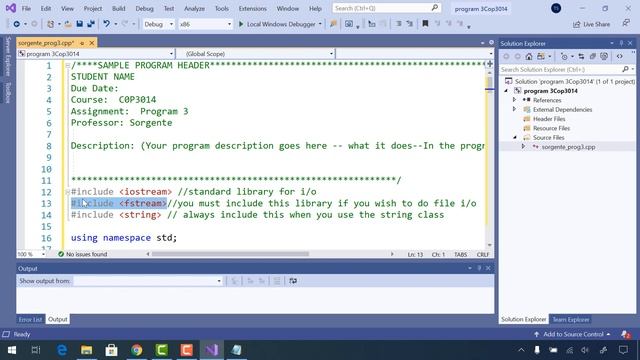
Task: Toggle Show All Files in Solution Explorer
Action: coord(604,56)
